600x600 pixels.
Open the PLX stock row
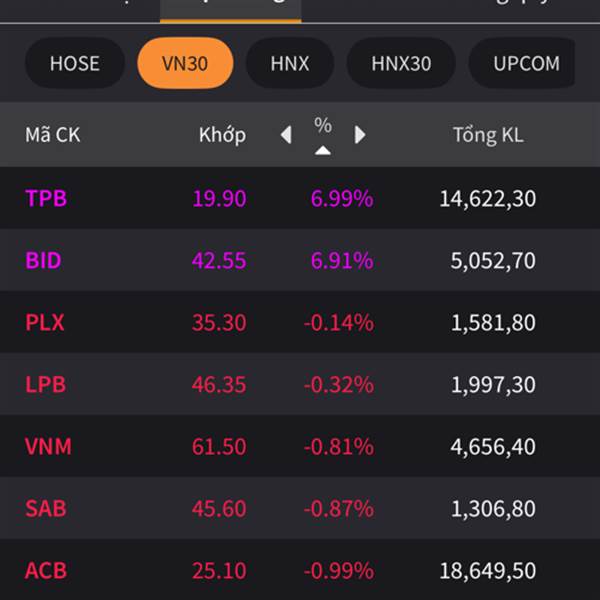(x=300, y=322)
